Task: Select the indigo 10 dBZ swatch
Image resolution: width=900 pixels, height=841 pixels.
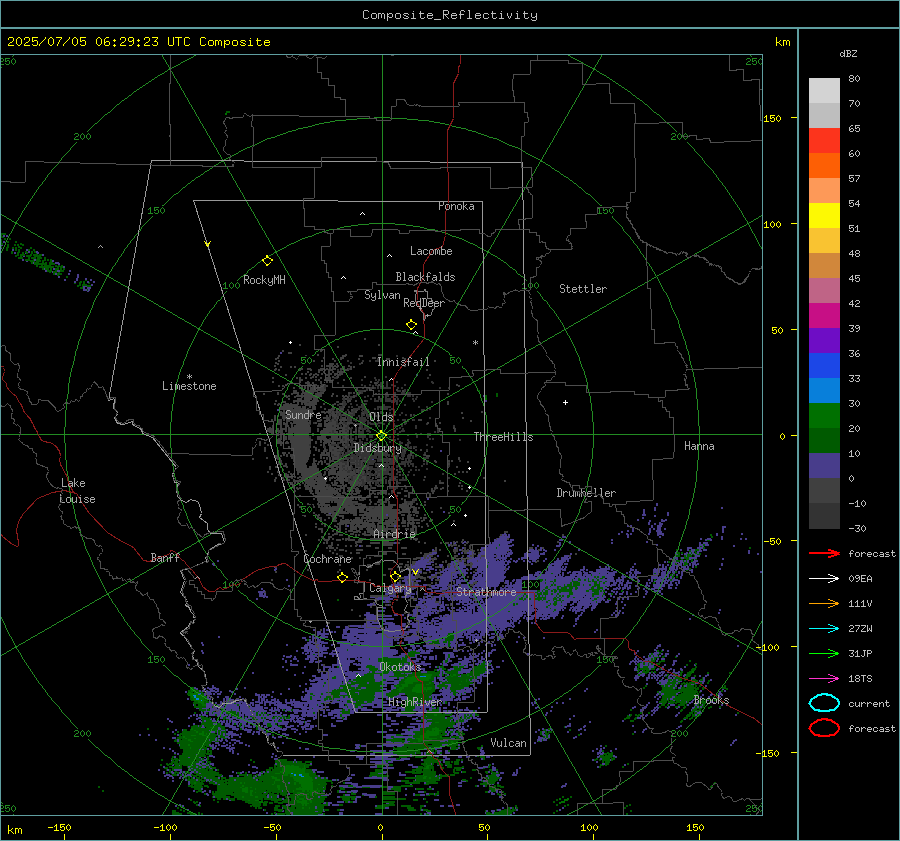Action: (x=824, y=465)
